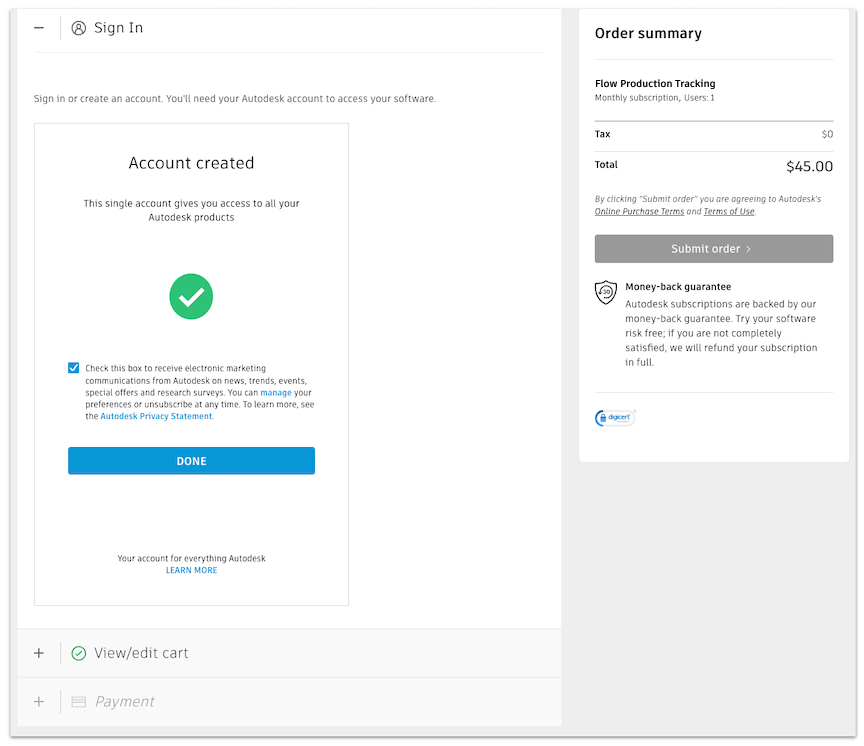The height and width of the screenshot is (746, 864).
Task: Click the blue DONE button
Action: [191, 461]
